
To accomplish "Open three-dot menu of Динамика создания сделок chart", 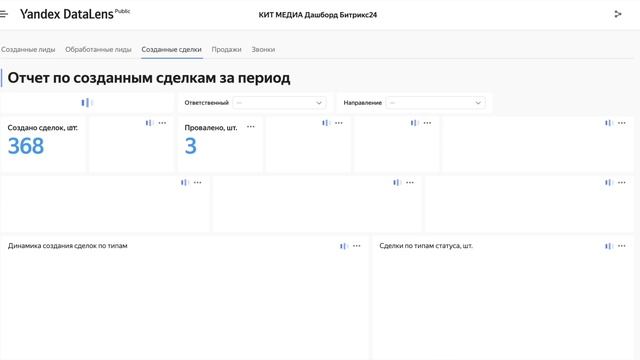I will [x=357, y=246].
